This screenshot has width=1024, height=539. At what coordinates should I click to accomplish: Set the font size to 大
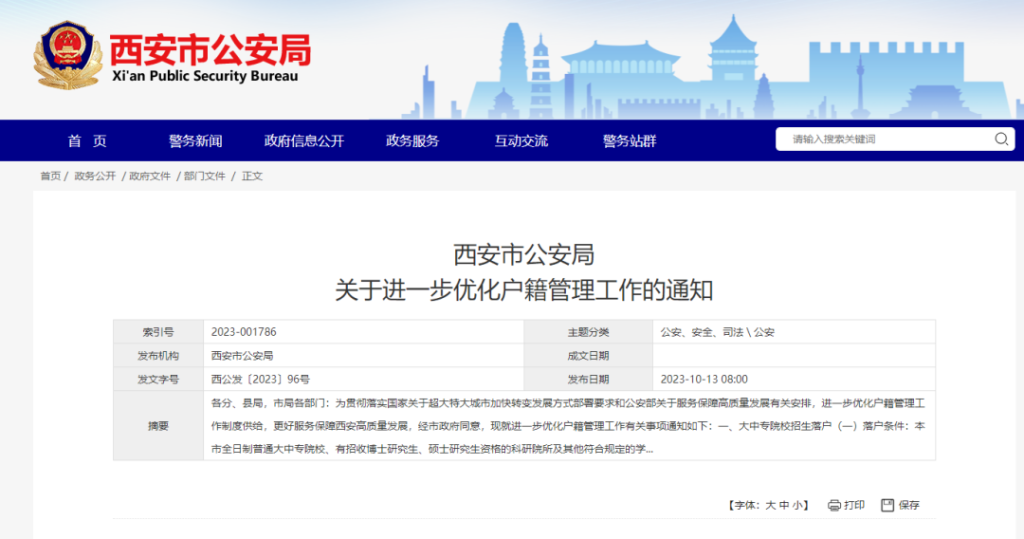[771, 506]
